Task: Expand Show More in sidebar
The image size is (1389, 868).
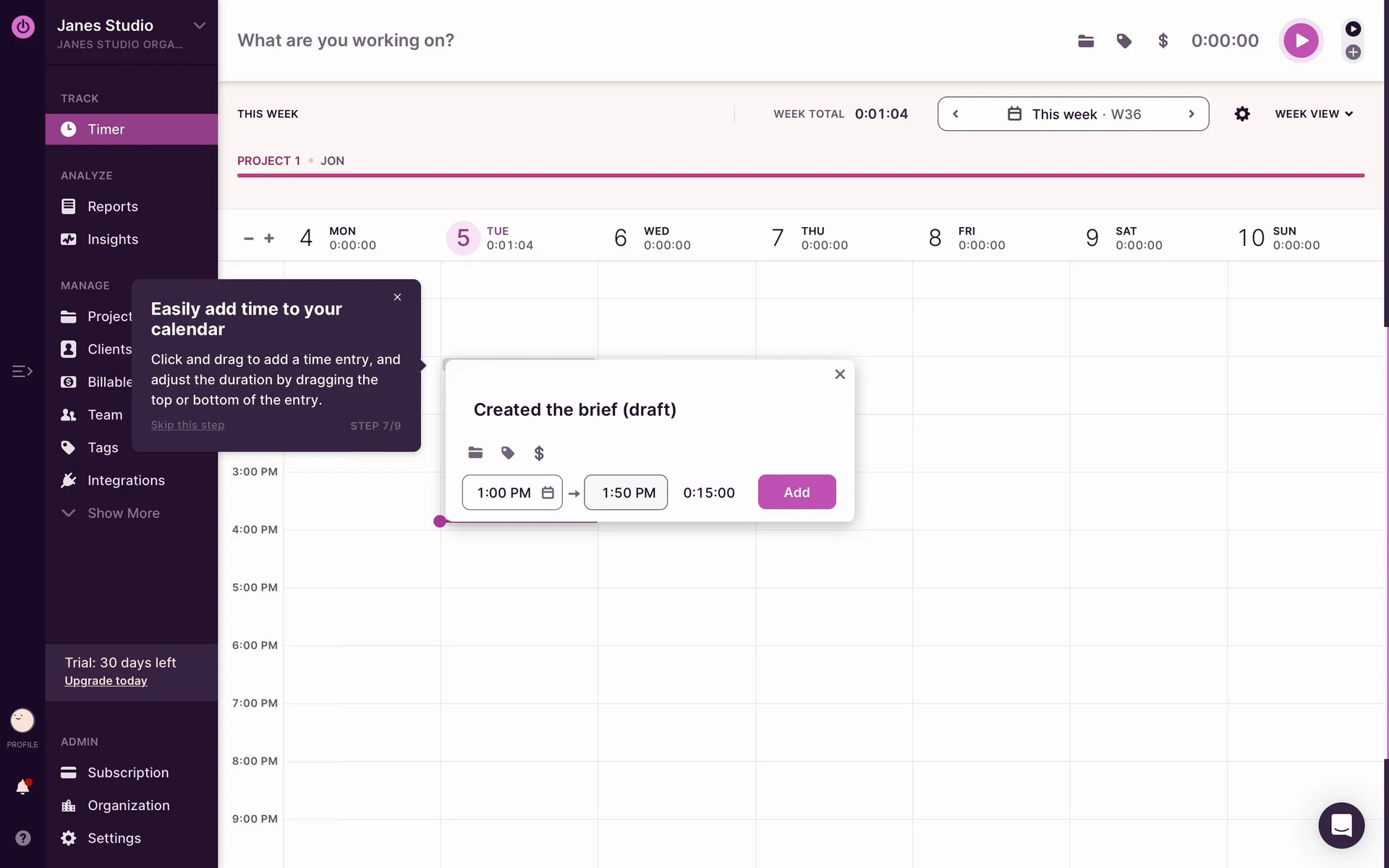Action: point(123,513)
